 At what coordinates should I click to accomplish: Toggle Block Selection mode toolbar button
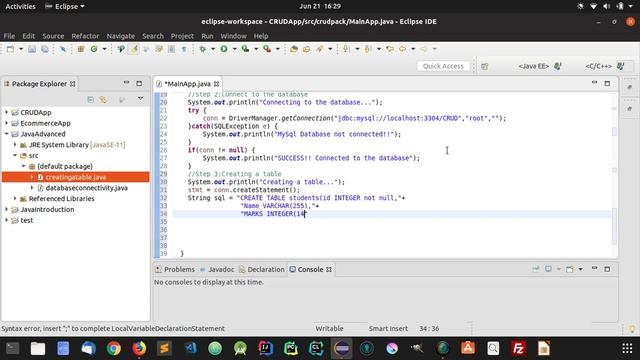pyautogui.click(x=171, y=49)
